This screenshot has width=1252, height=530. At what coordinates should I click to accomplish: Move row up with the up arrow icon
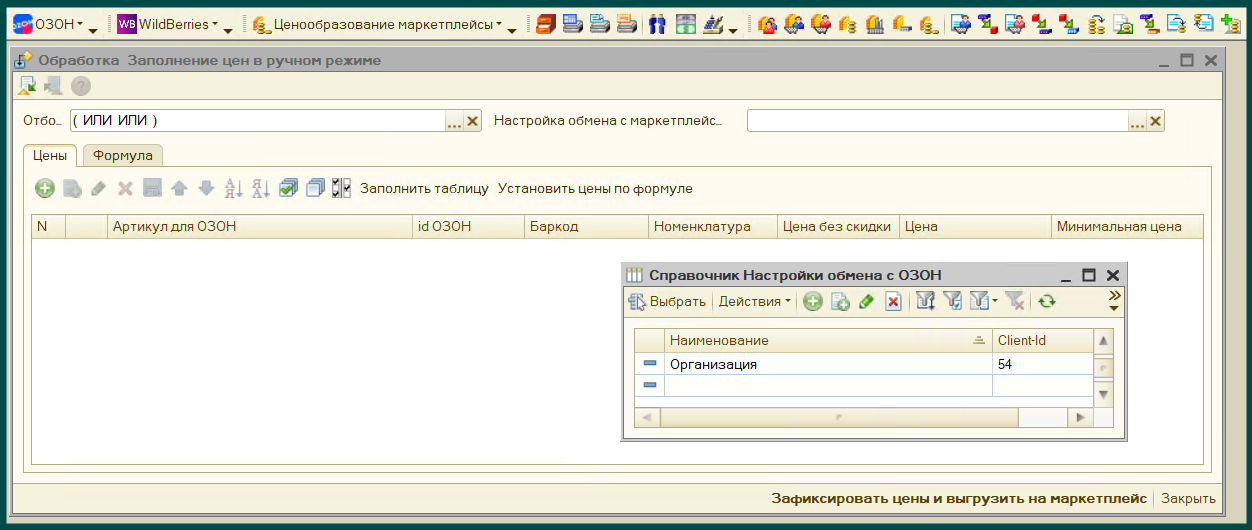click(179, 188)
